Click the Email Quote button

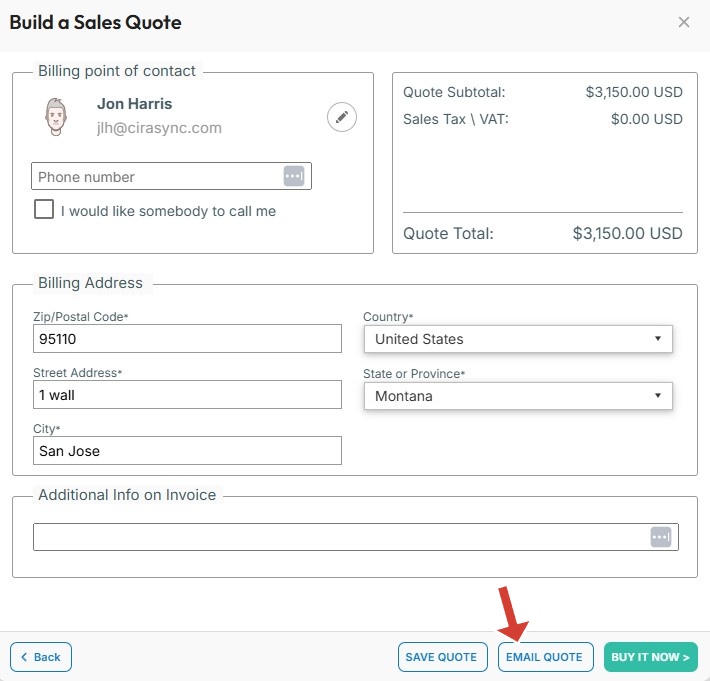(x=544, y=657)
